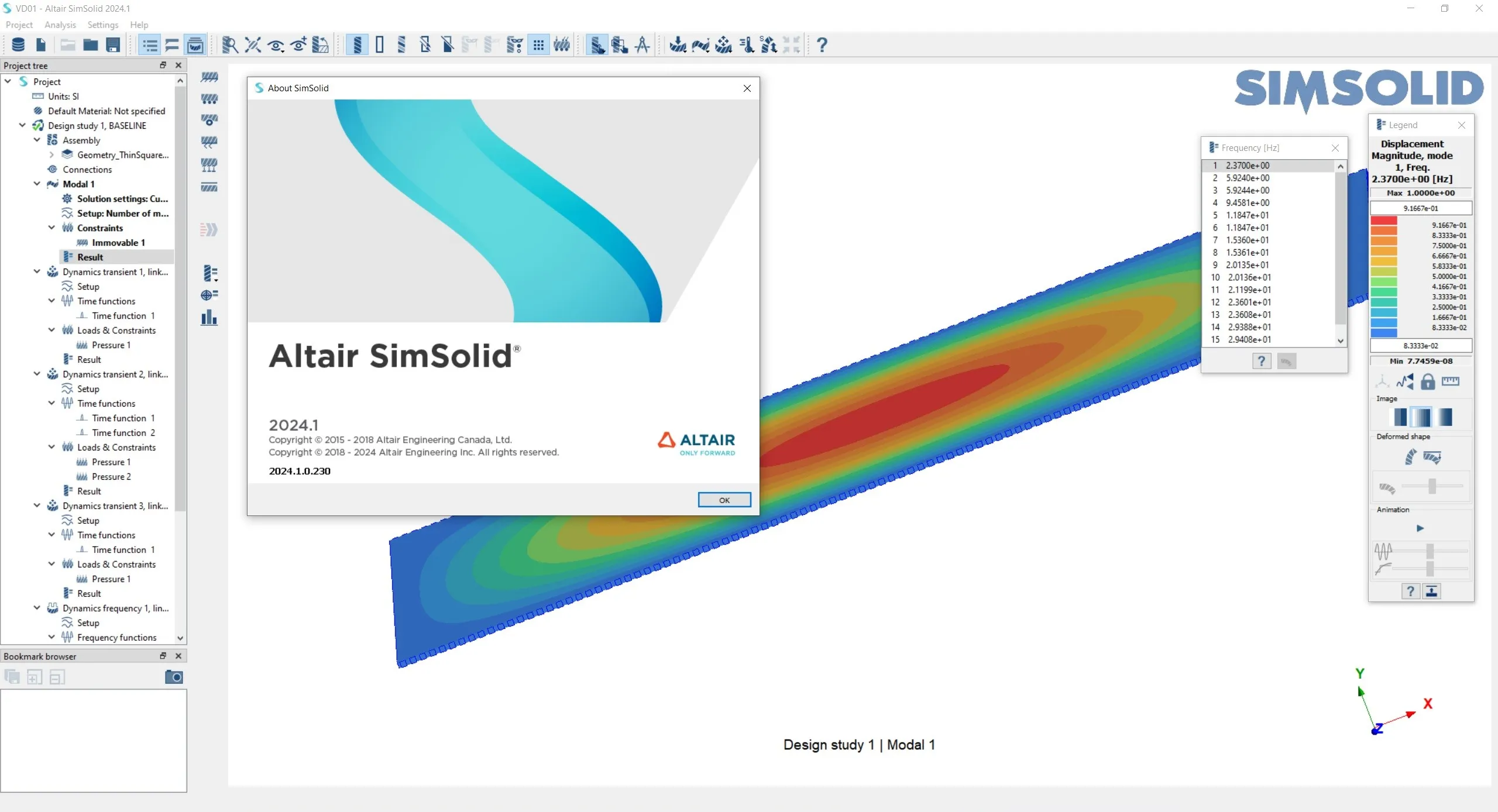Click the deformed shape scale slider
The height and width of the screenshot is (812, 1498).
(x=1432, y=486)
